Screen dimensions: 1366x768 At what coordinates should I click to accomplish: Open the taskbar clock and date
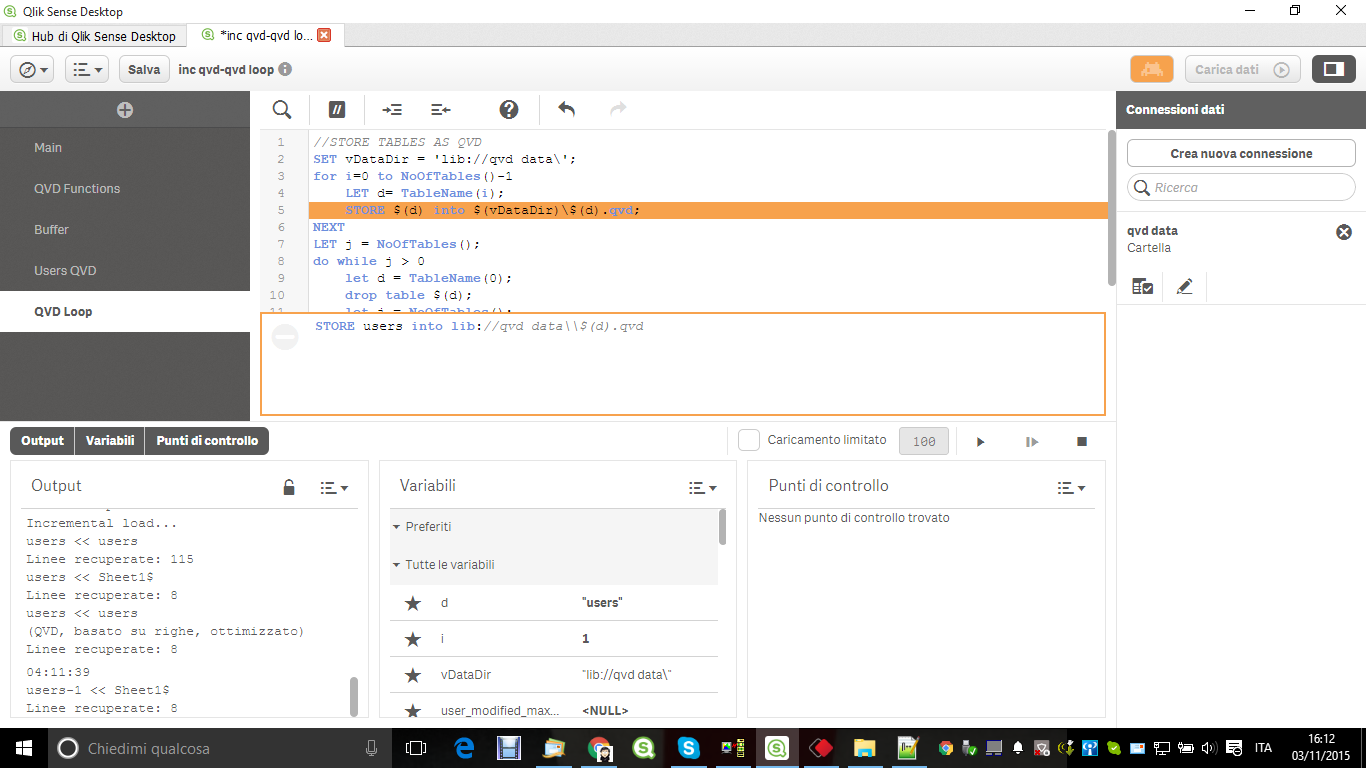coord(1320,747)
